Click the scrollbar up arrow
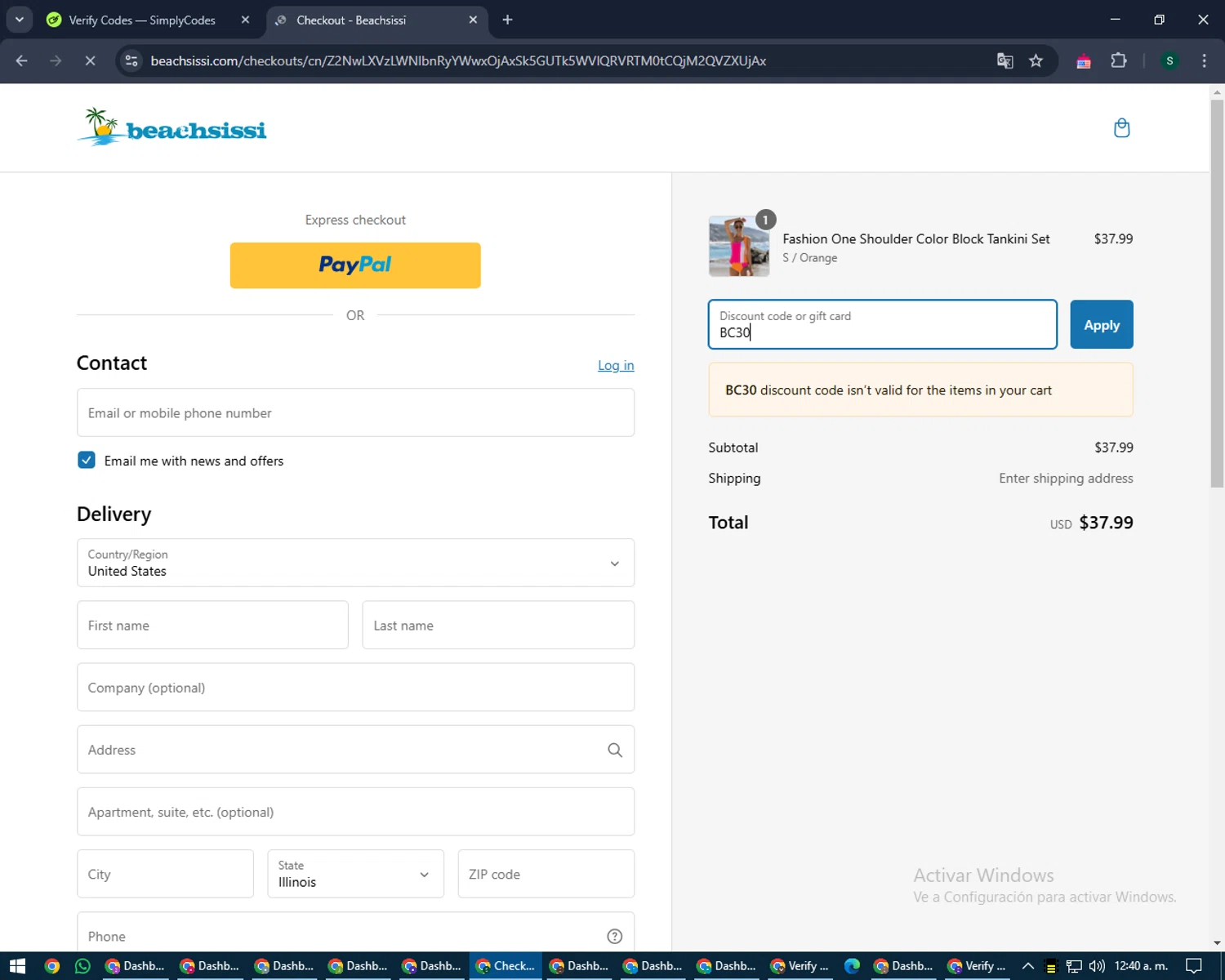This screenshot has height=980, width=1225. click(x=1217, y=91)
